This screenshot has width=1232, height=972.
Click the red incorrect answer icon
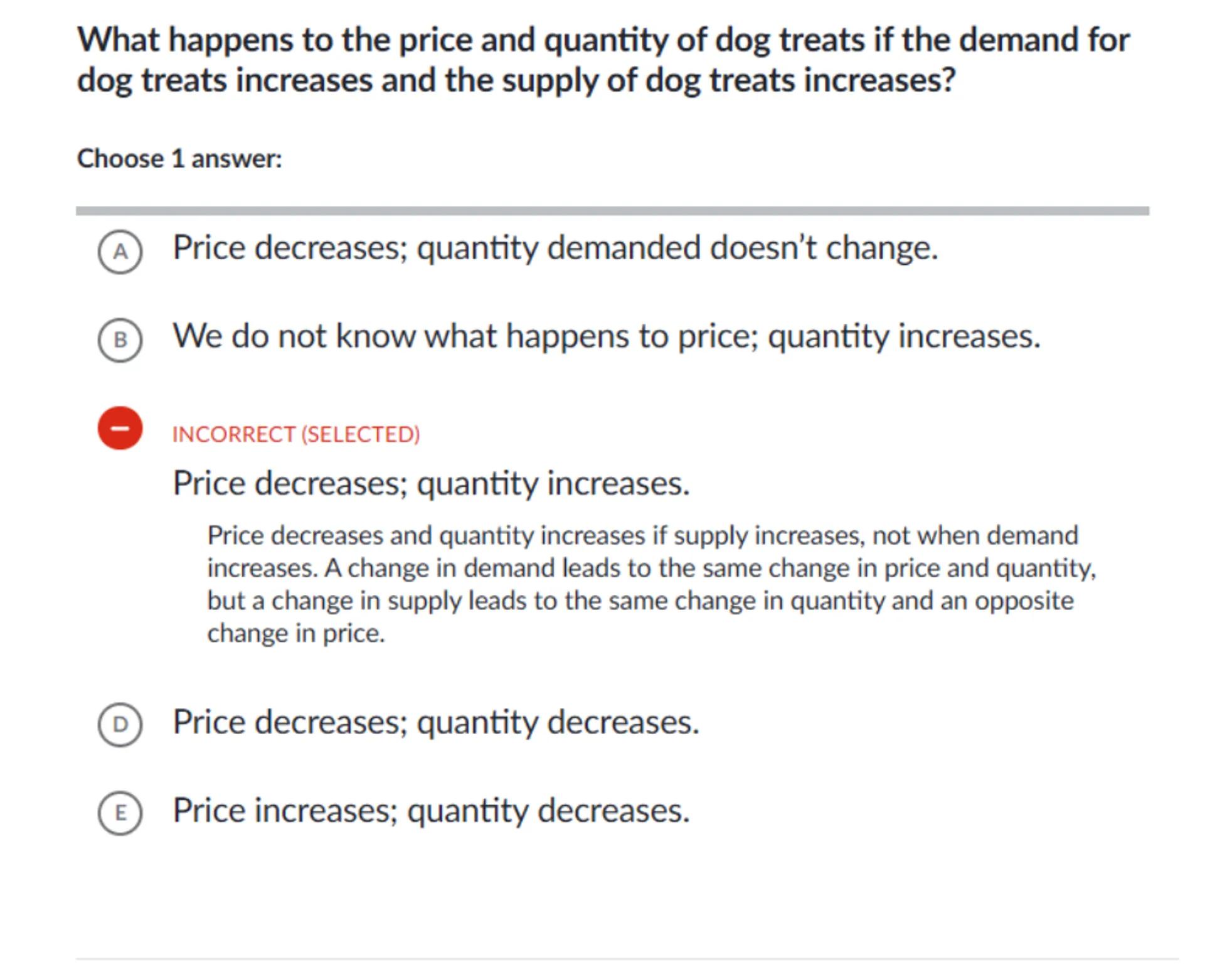click(120, 428)
